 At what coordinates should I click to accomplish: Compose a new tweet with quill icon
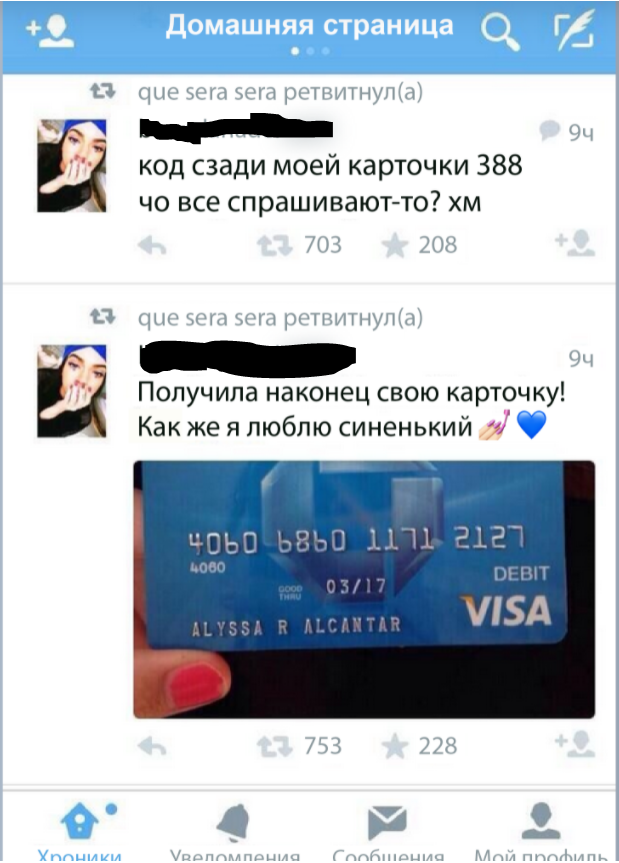(574, 30)
